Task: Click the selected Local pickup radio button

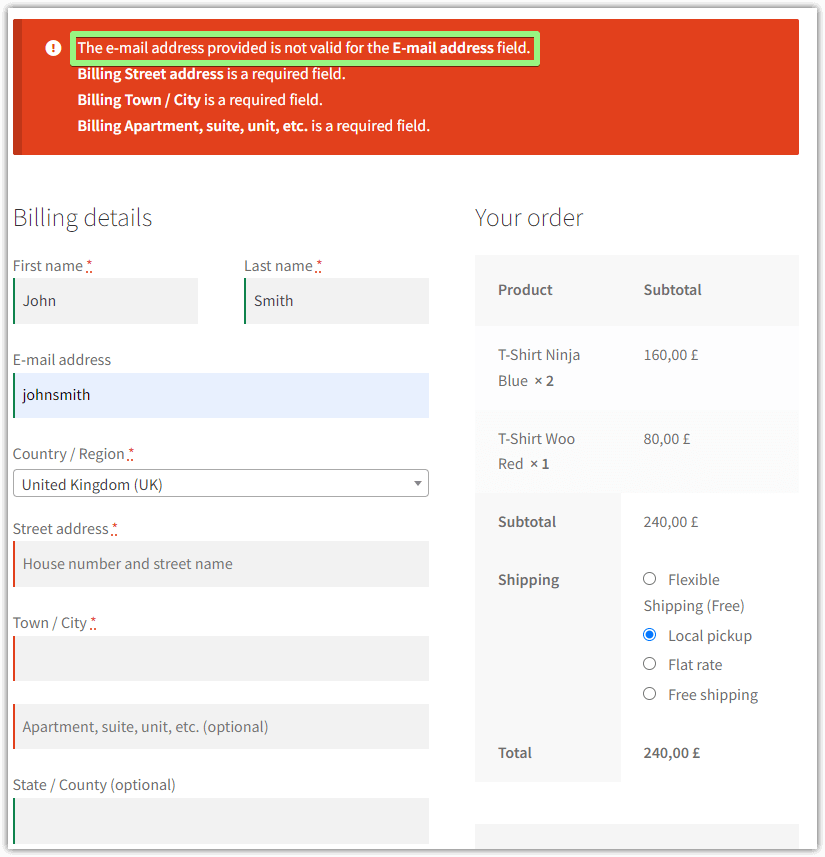Action: (x=649, y=635)
